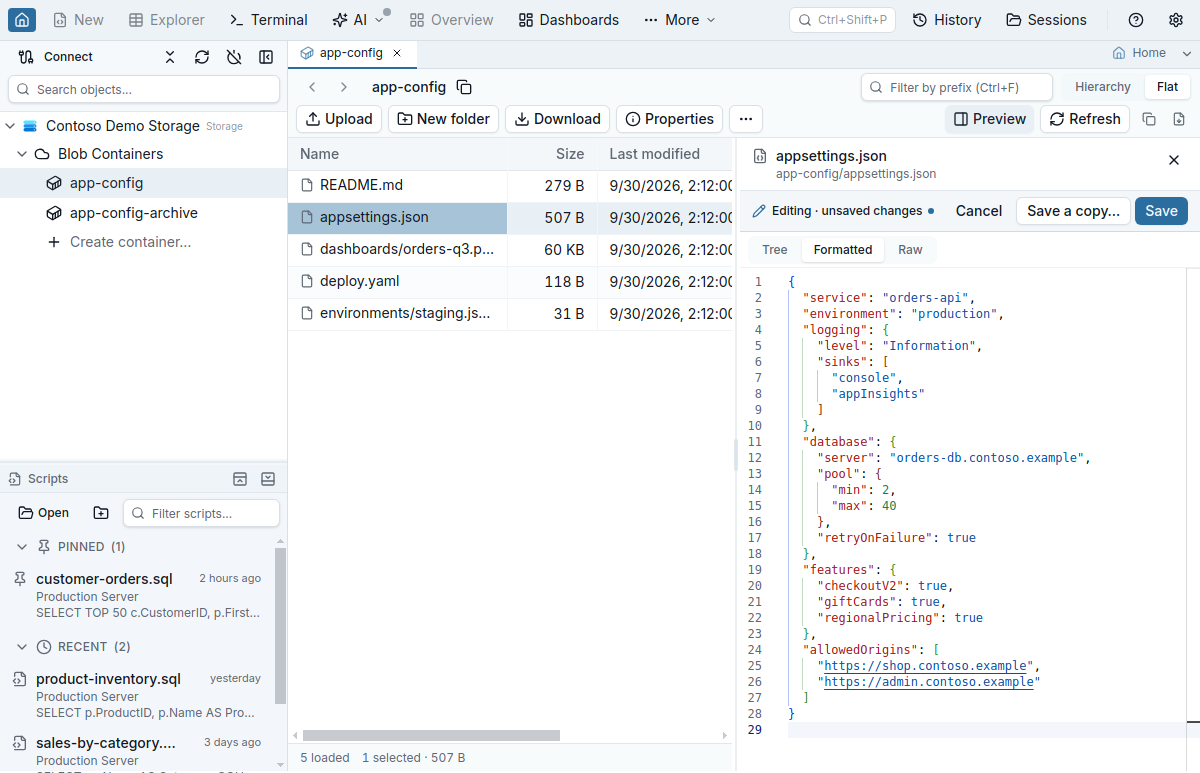
Task: Open settings via the gear icon
Action: point(1176,20)
